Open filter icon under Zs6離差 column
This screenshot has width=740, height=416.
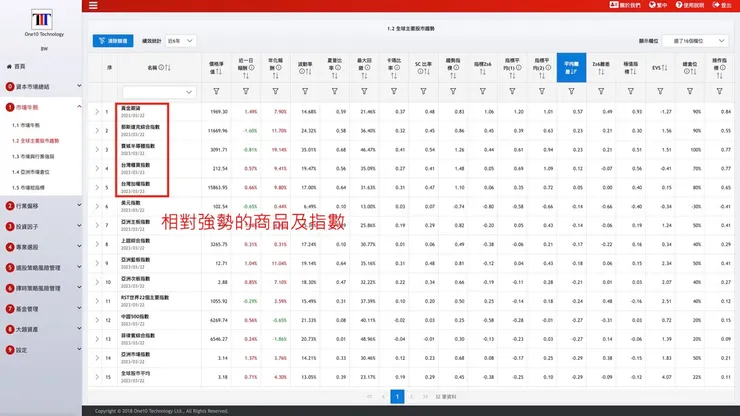pyautogui.click(x=601, y=91)
